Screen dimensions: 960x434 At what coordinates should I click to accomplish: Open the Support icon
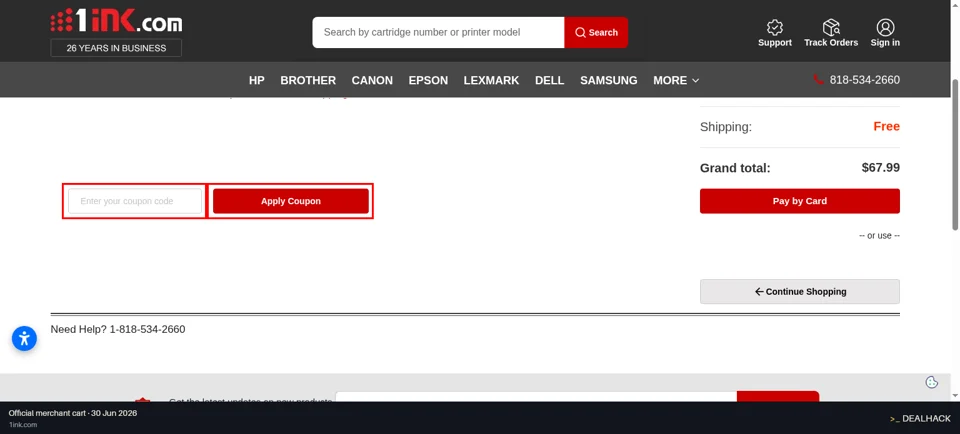(x=774, y=33)
